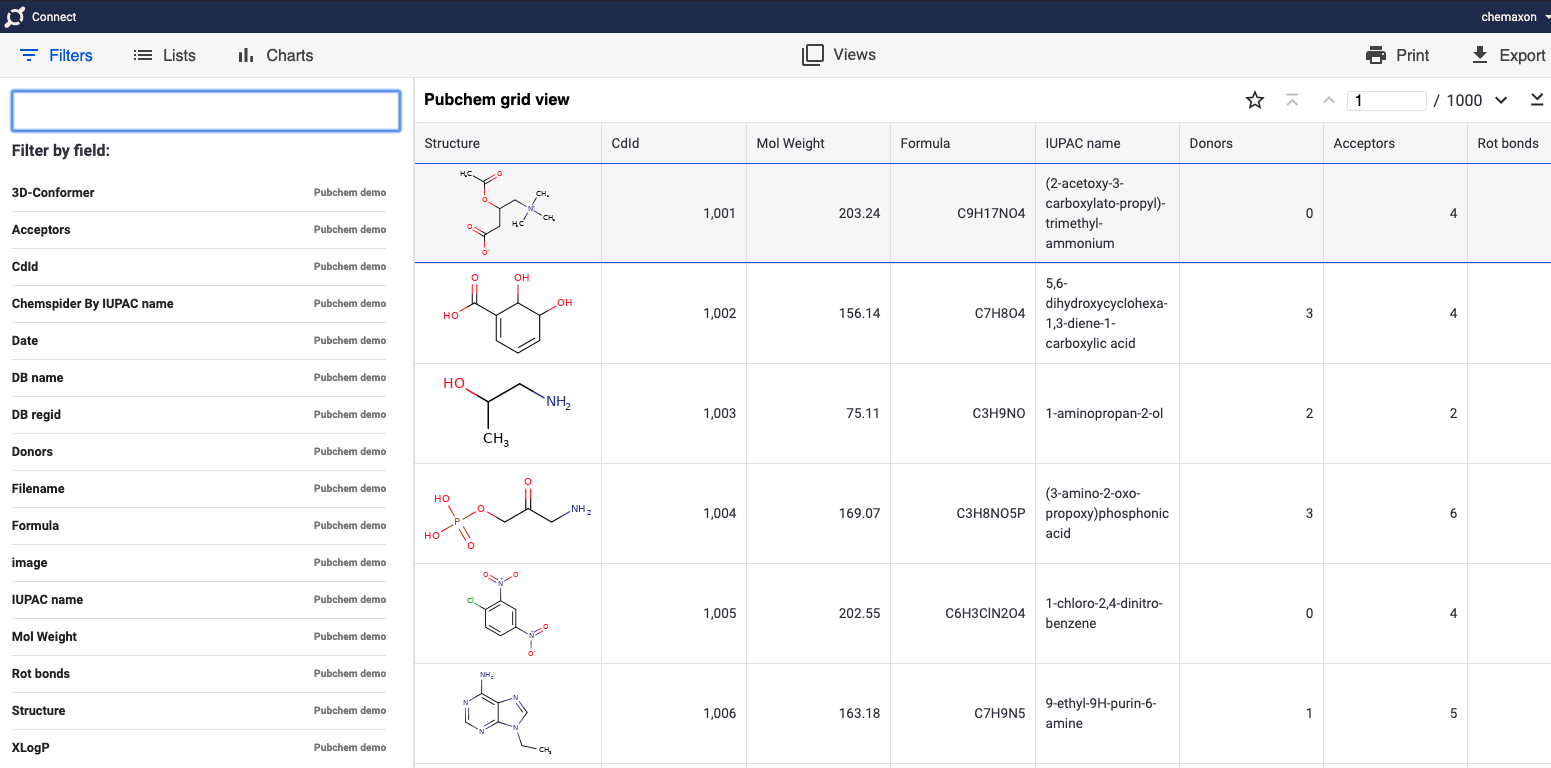The width and height of the screenshot is (1551, 768).
Task: Click 1-aminopropan-2-ol structure image
Action: (x=508, y=411)
